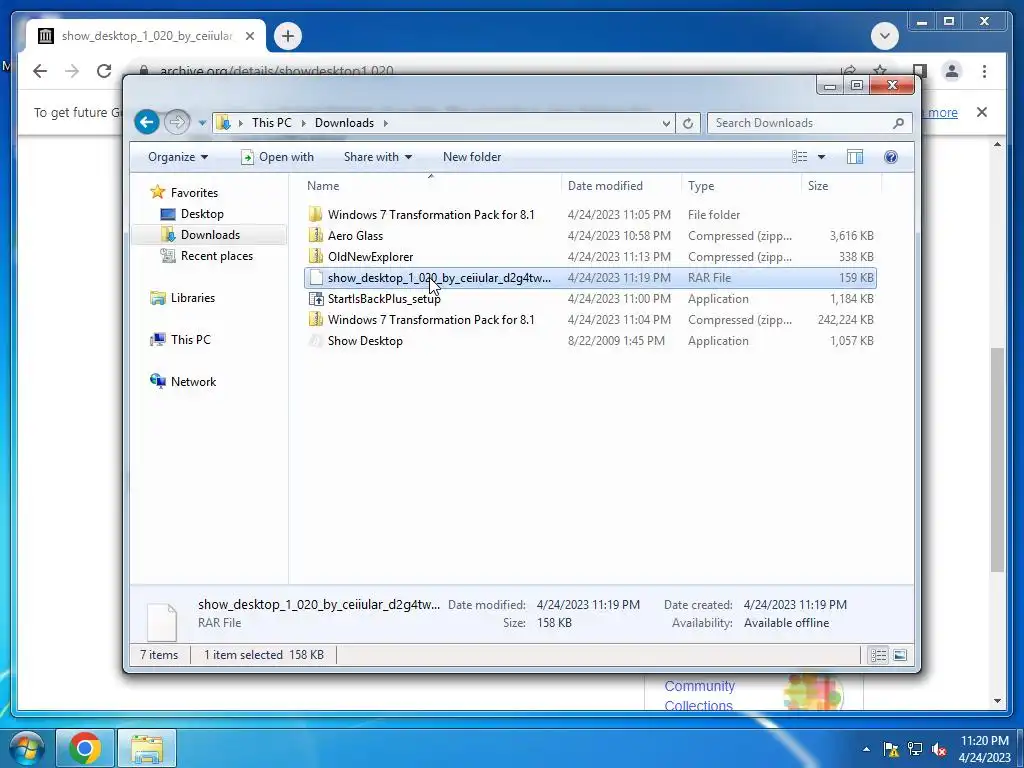The height and width of the screenshot is (768, 1024).
Task: Dismiss the Chrome notification bar with X
Action: click(982, 112)
